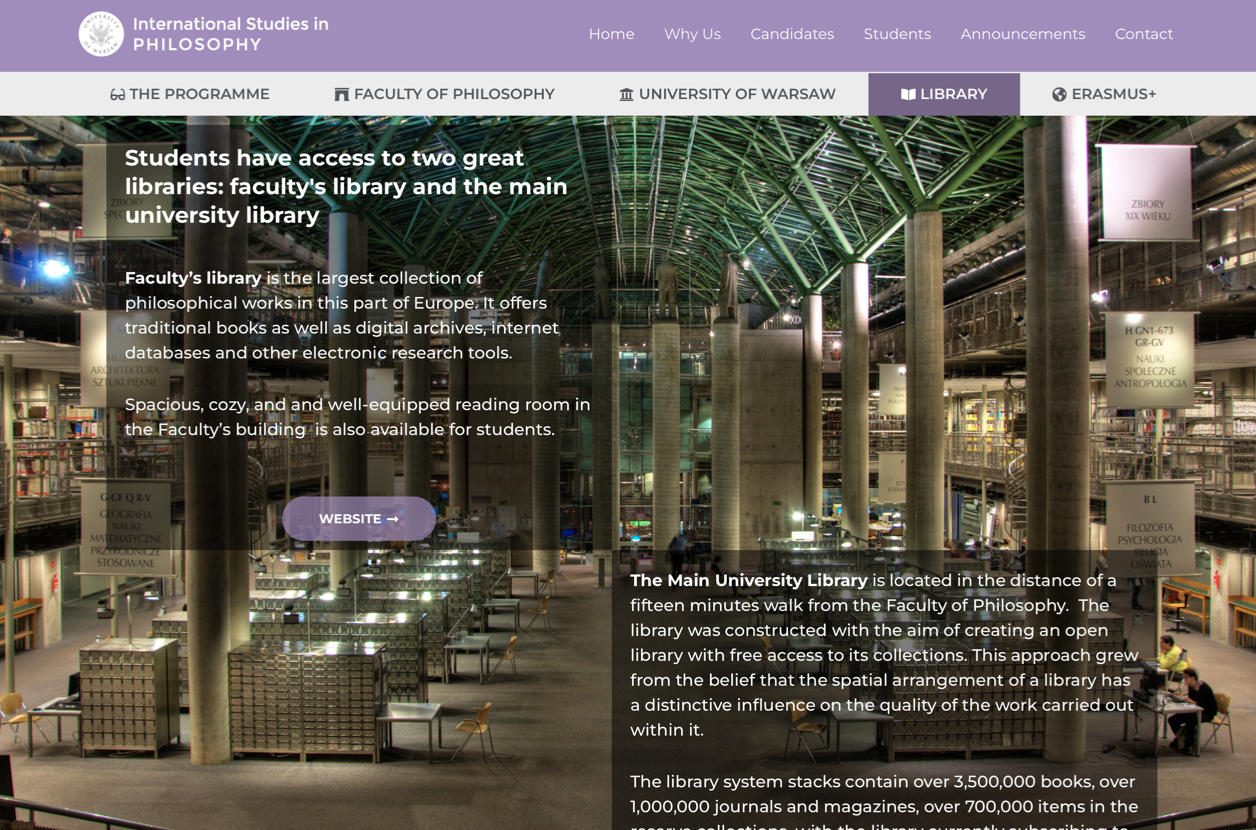Screen dimensions: 1256x830
Task: Click the bold "The Main University Library" text
Action: (749, 581)
